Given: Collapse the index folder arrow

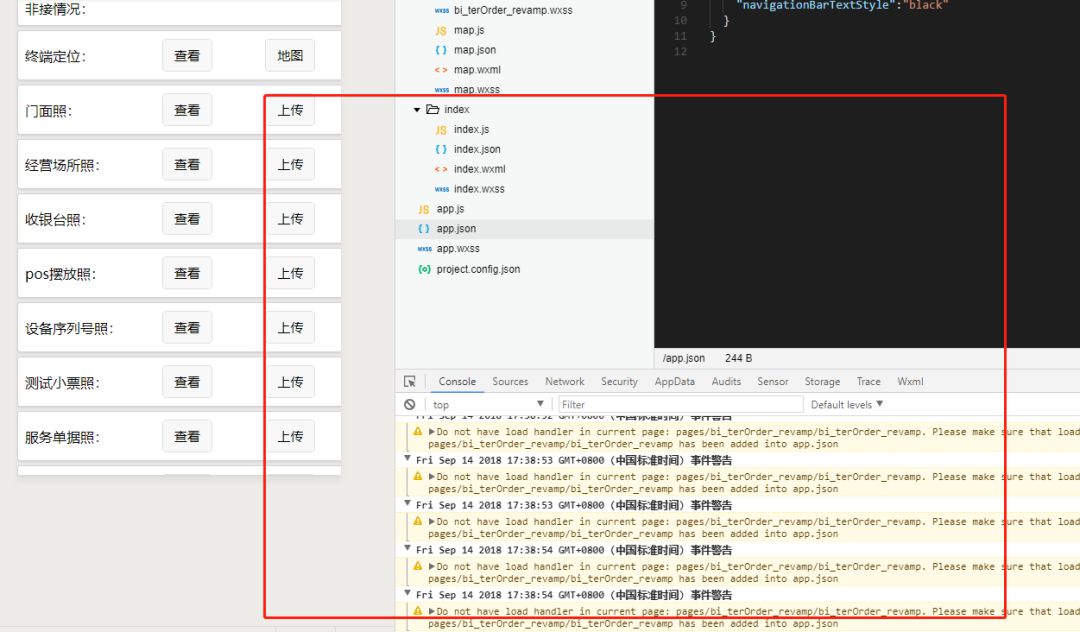Looking at the screenshot, I should [417, 109].
